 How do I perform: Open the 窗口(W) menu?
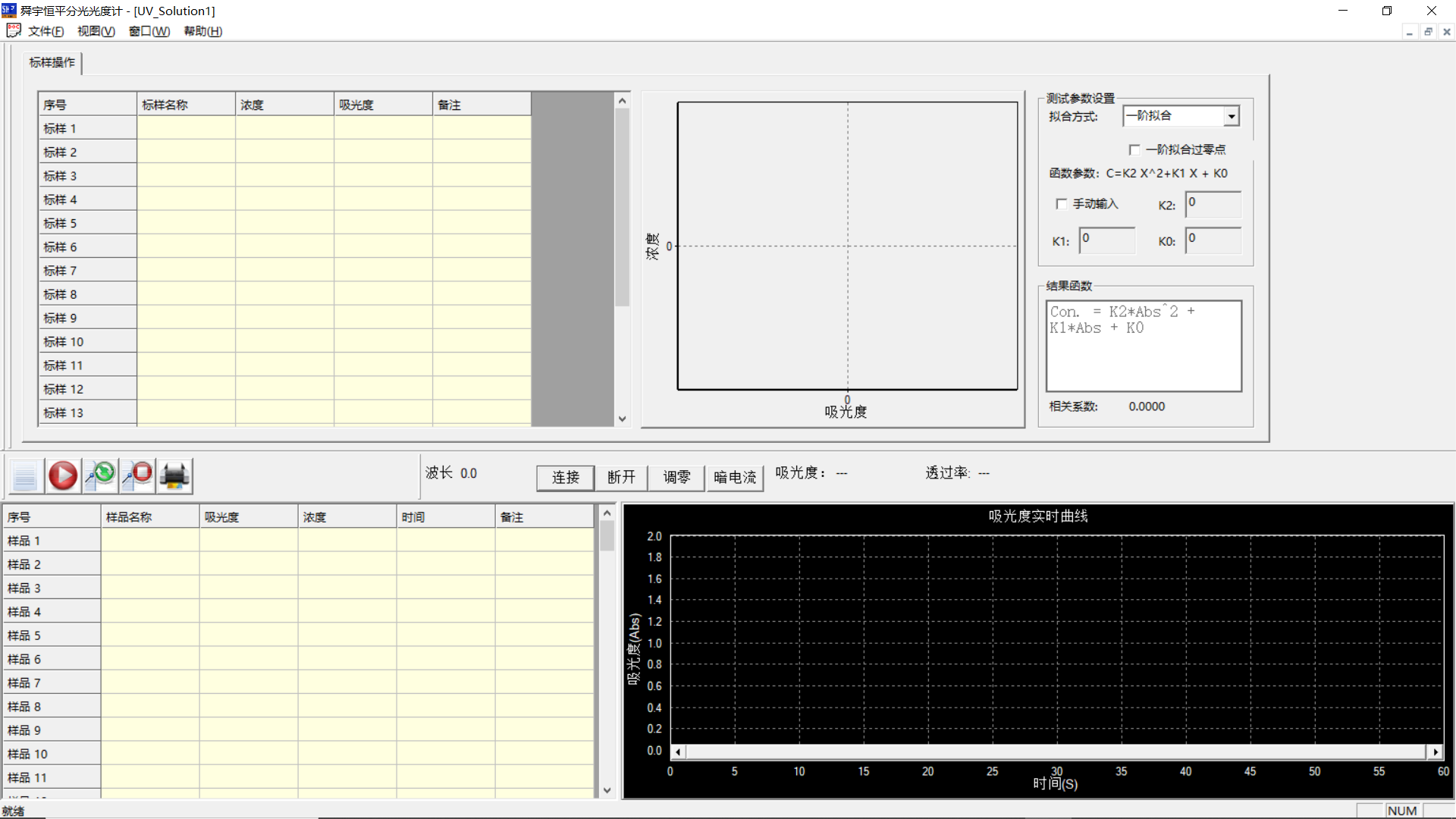(x=149, y=31)
